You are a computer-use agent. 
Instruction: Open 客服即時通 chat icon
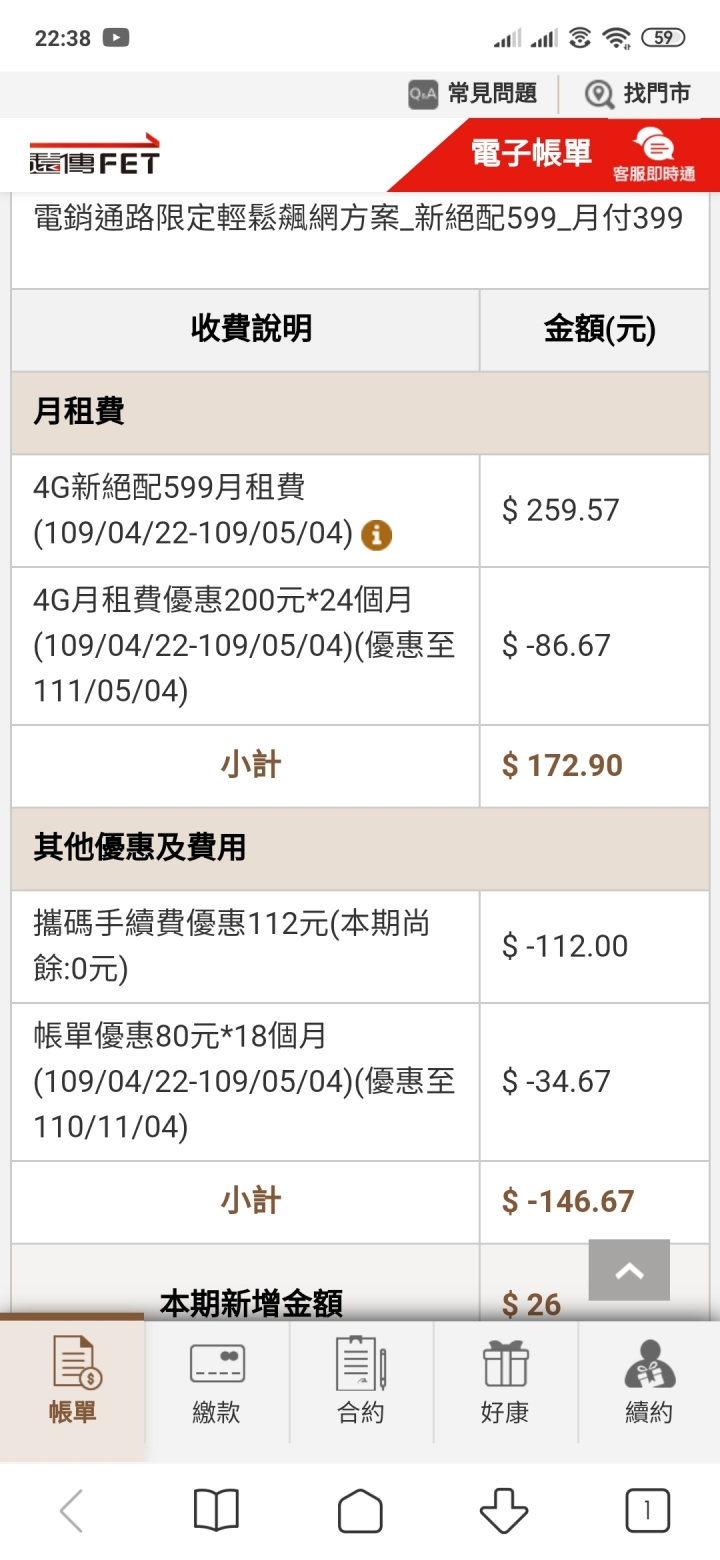tap(654, 155)
